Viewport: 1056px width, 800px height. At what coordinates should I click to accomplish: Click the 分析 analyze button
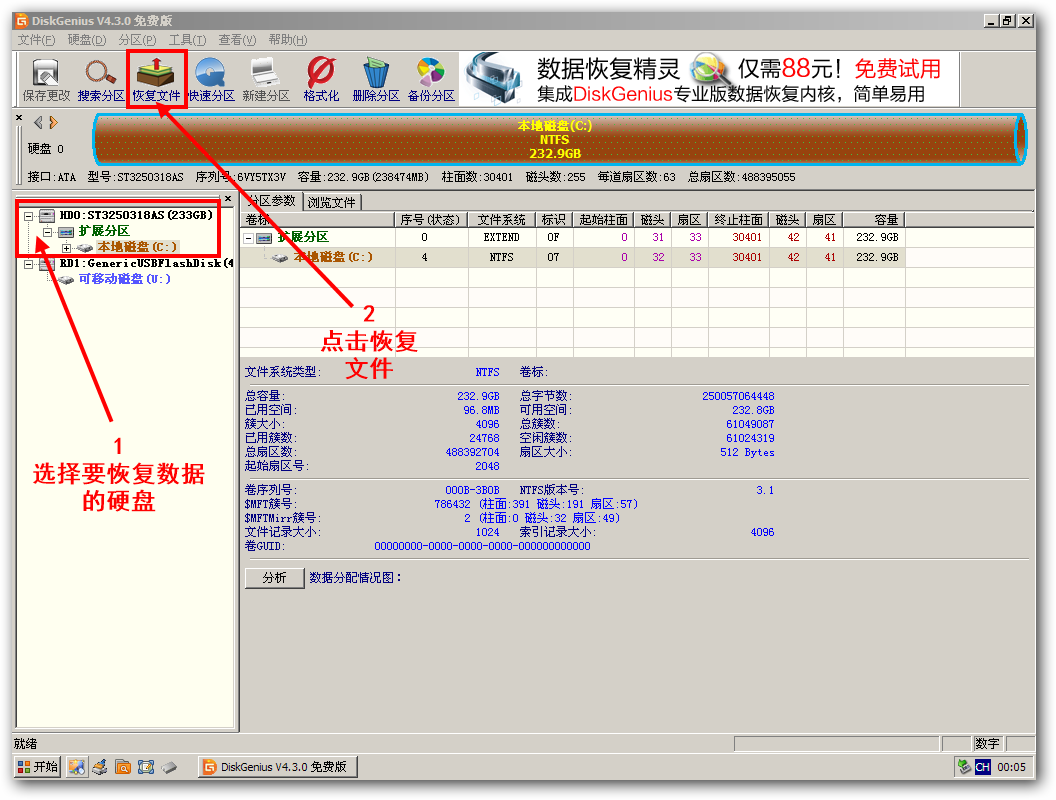274,578
